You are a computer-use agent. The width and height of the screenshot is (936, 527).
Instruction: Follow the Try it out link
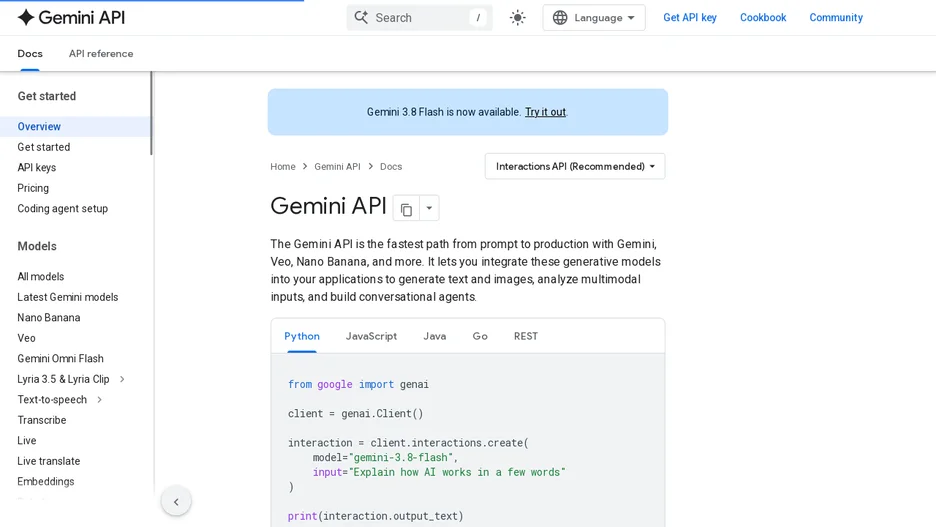pos(545,112)
